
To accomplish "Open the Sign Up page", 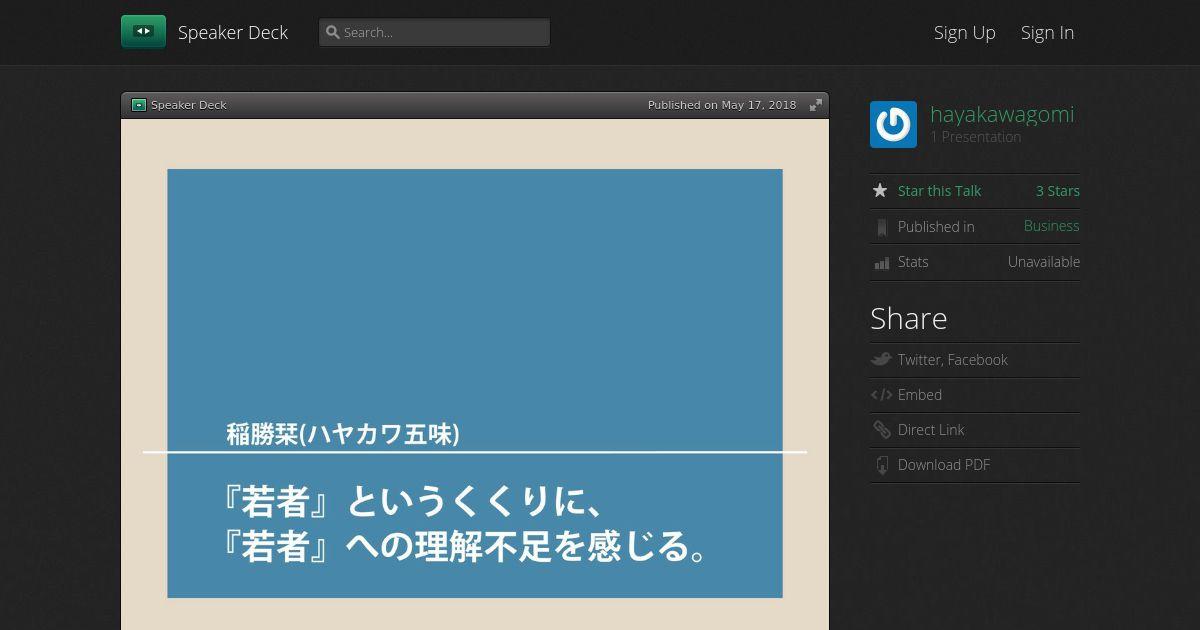I will coord(965,32).
